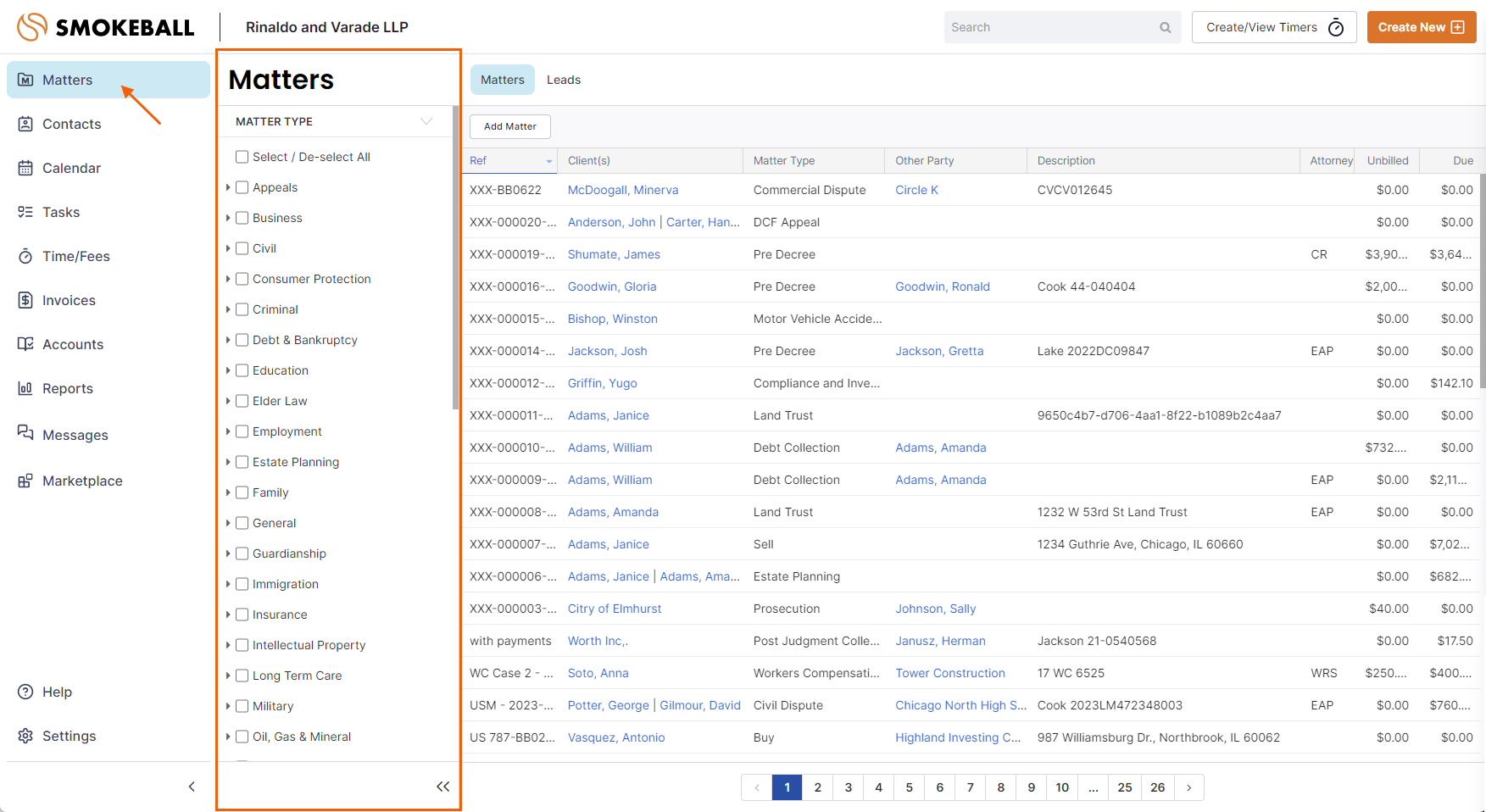
Task: Click the plus icon in Create New
Action: (1458, 27)
